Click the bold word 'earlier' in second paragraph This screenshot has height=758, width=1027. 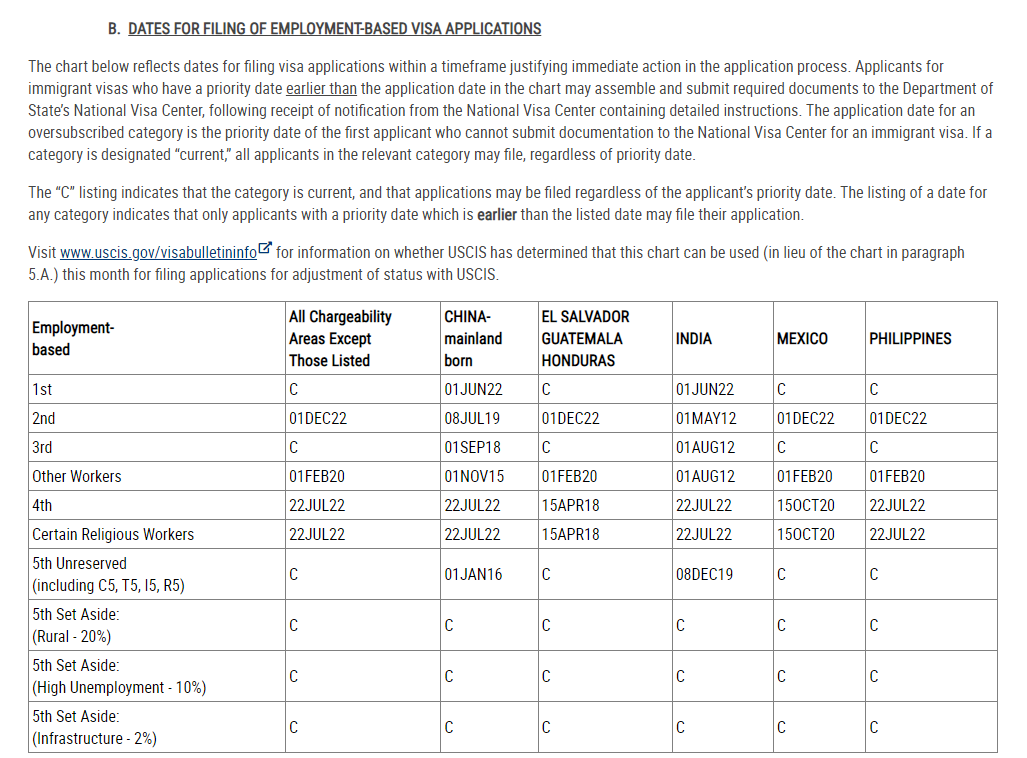[497, 214]
